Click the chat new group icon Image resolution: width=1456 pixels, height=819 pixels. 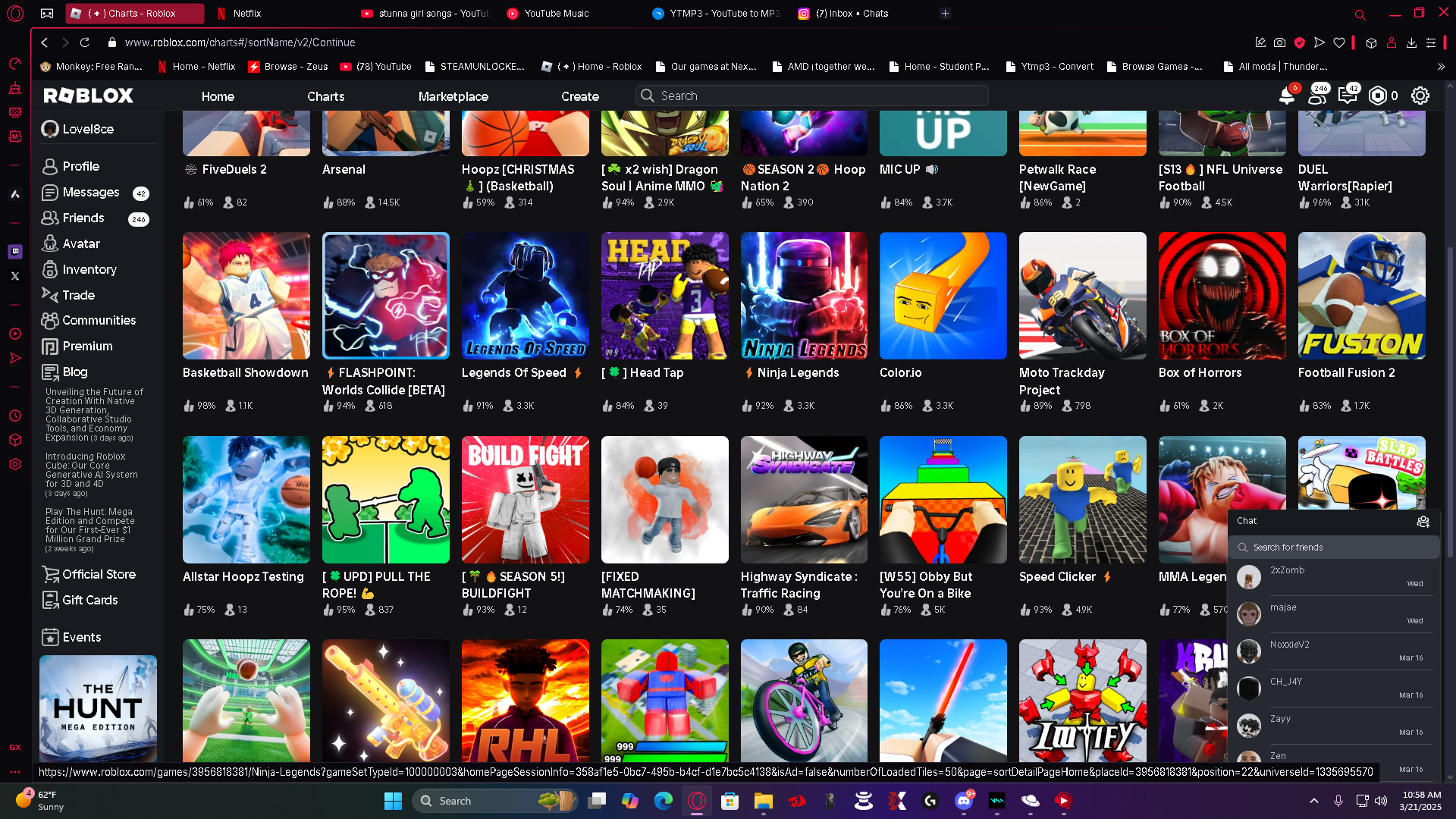[1423, 521]
